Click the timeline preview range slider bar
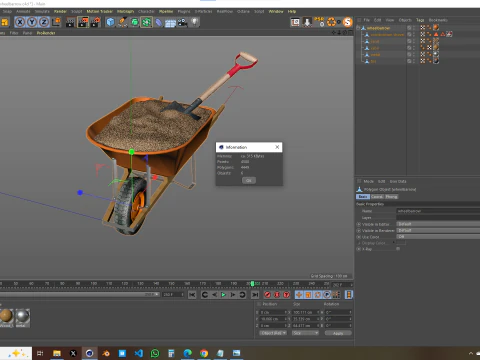 (80, 295)
